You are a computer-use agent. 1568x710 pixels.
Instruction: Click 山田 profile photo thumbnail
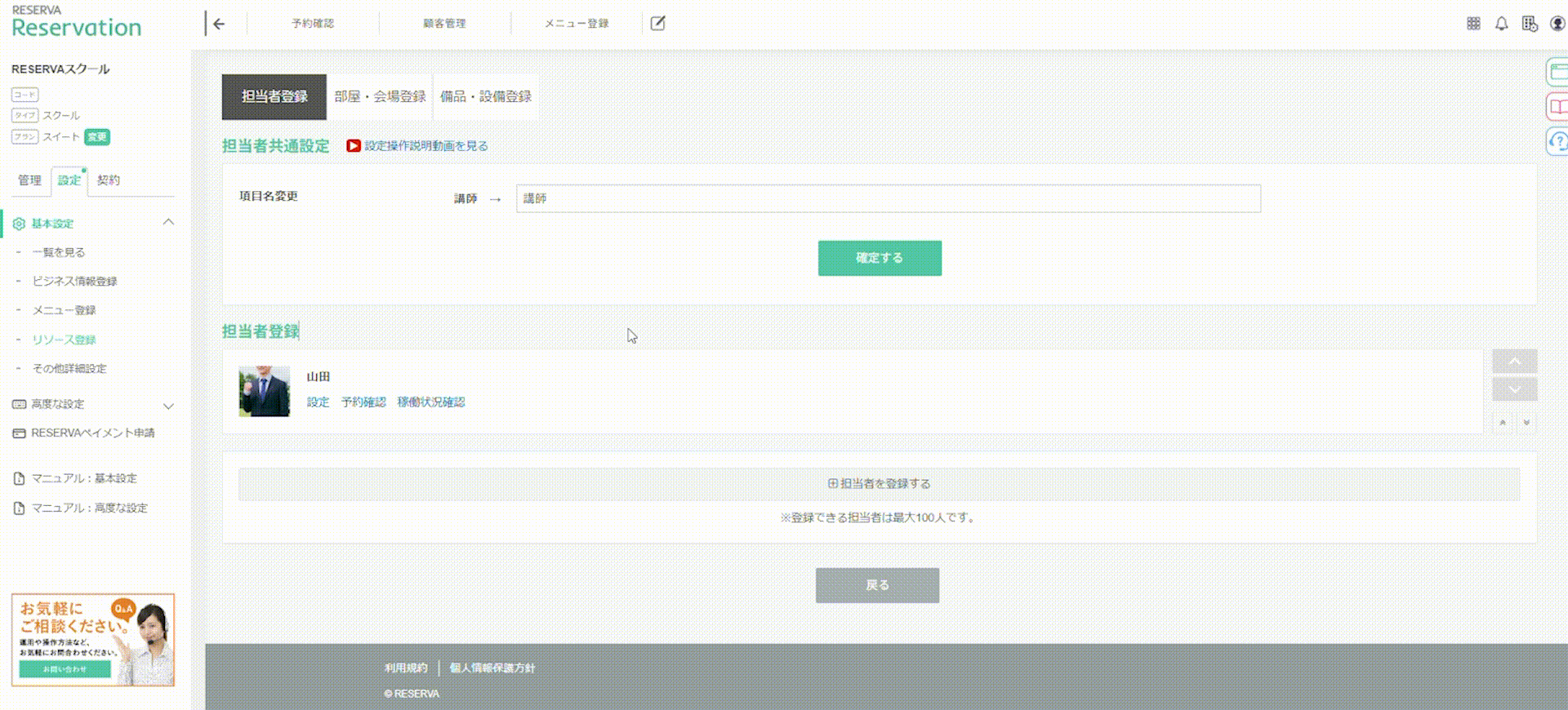point(264,392)
